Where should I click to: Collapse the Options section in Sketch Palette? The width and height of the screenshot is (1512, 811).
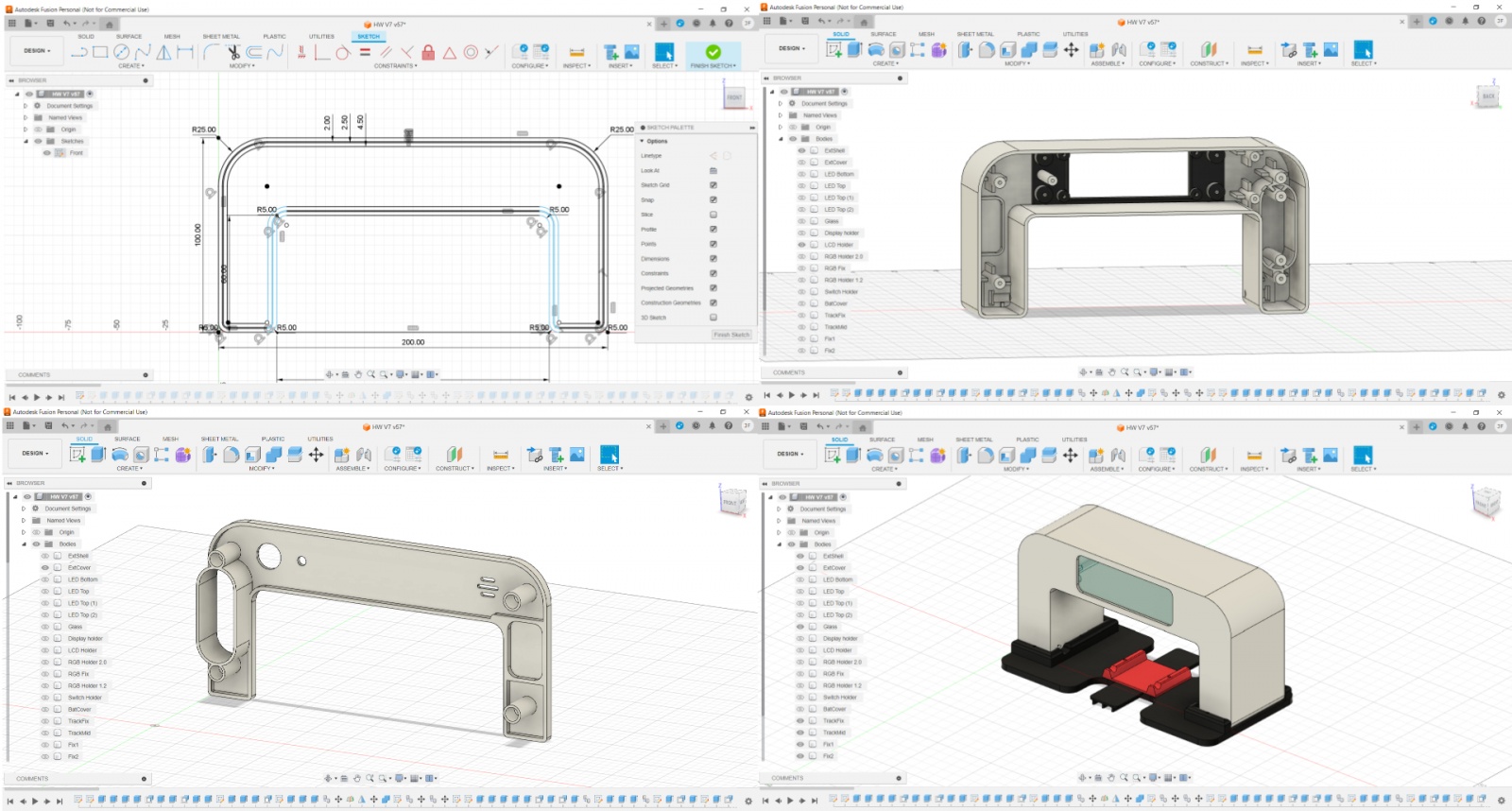coord(642,141)
